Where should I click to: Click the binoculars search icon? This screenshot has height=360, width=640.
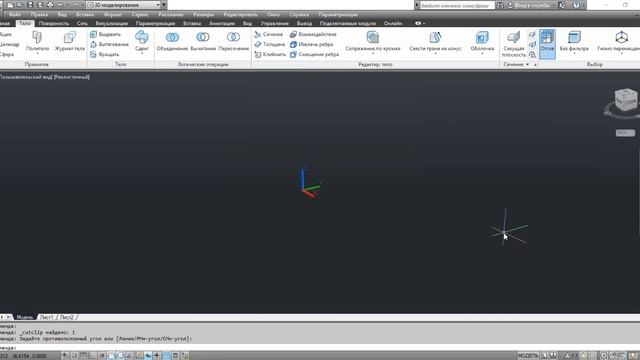(x=500, y=5)
